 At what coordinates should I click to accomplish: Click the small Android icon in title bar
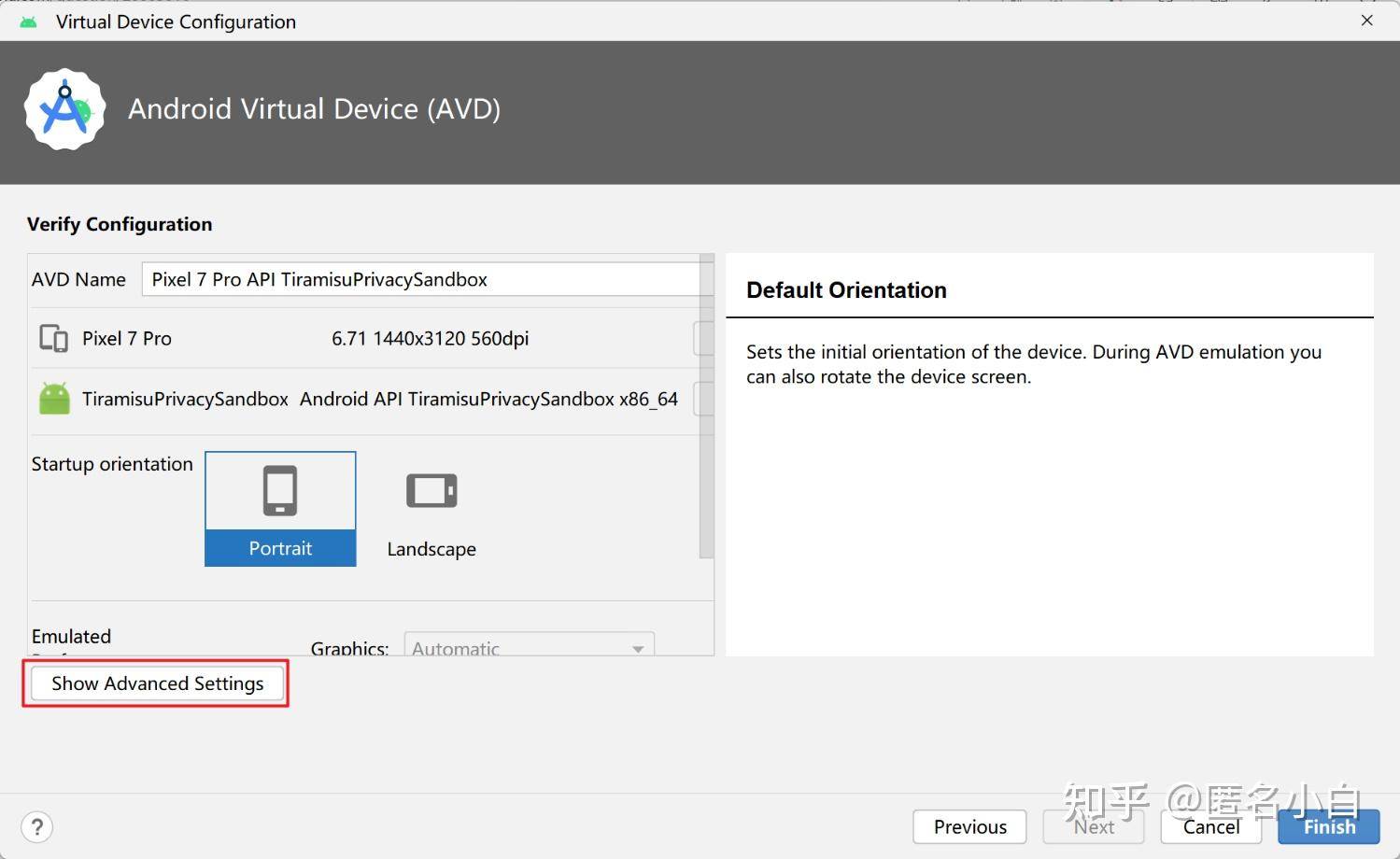coord(28,21)
